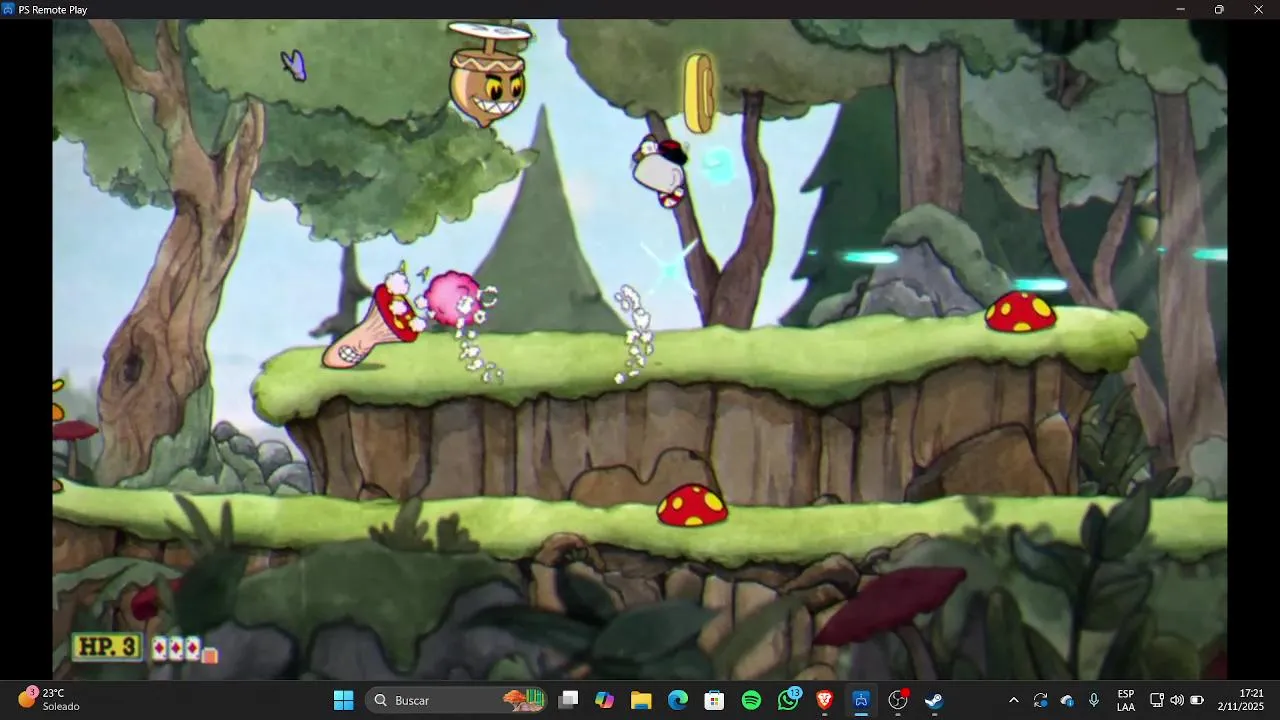This screenshot has width=1280, height=720.
Task: Open network status tray icon
Action: coord(1157,700)
